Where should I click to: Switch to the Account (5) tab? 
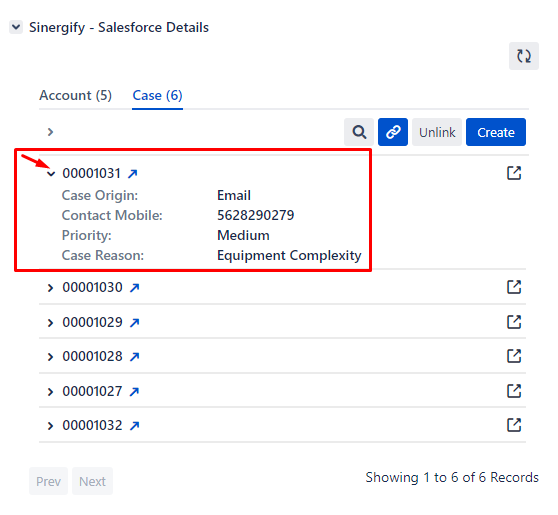(75, 95)
